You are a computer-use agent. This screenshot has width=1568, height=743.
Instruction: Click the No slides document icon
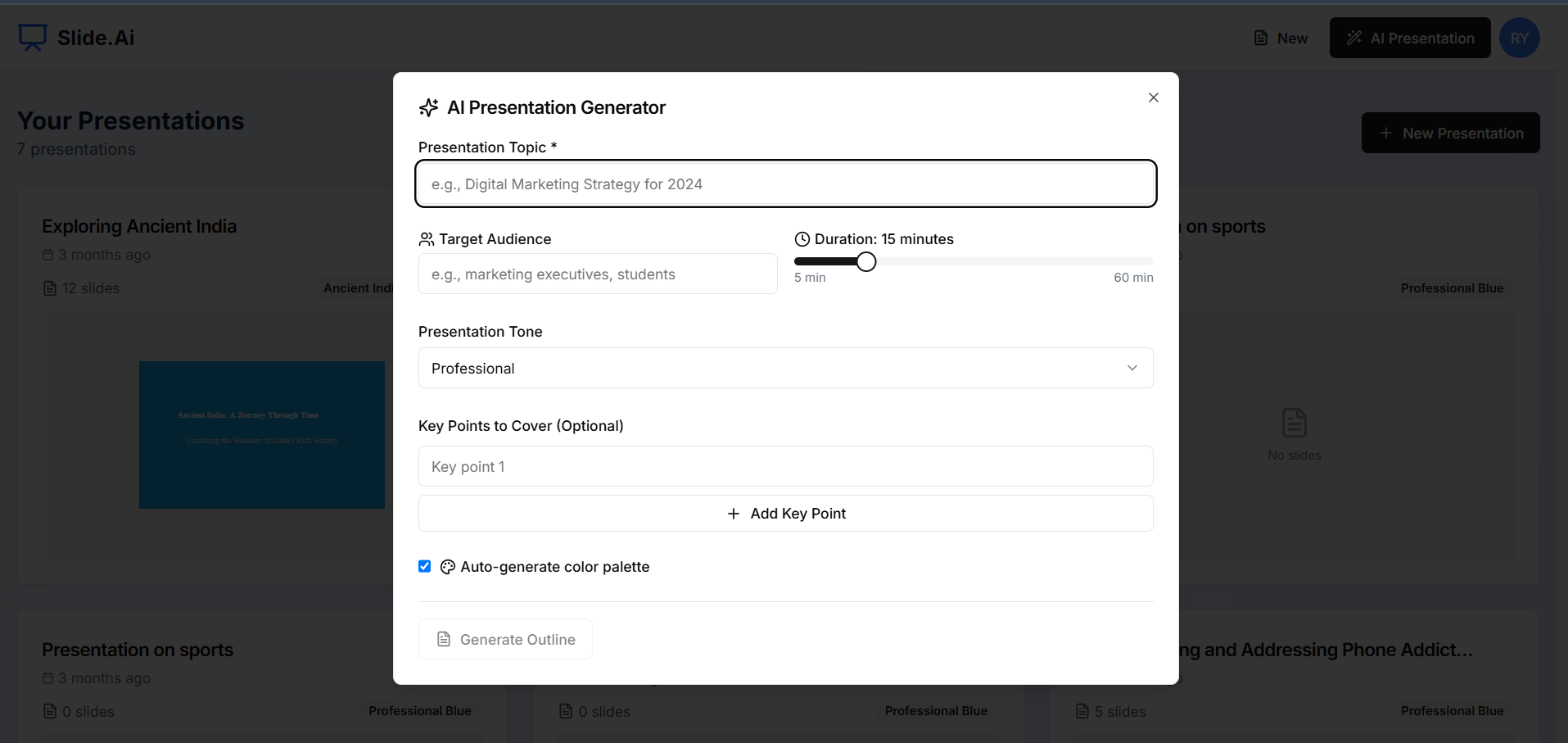1294,423
